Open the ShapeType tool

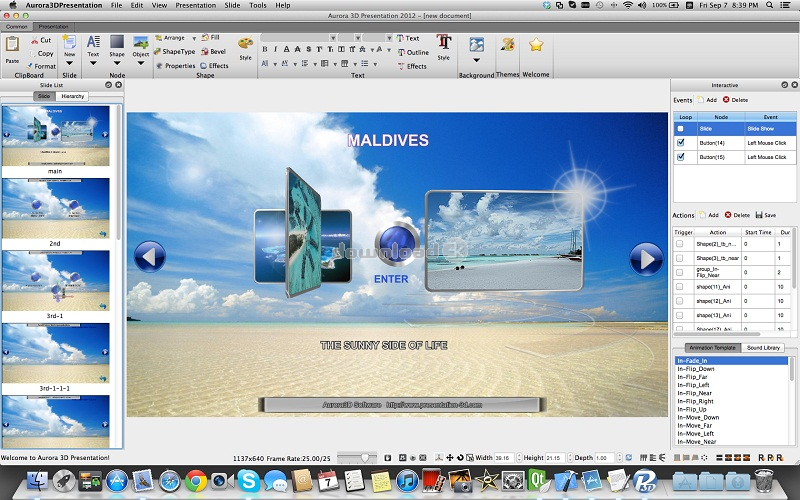175,52
